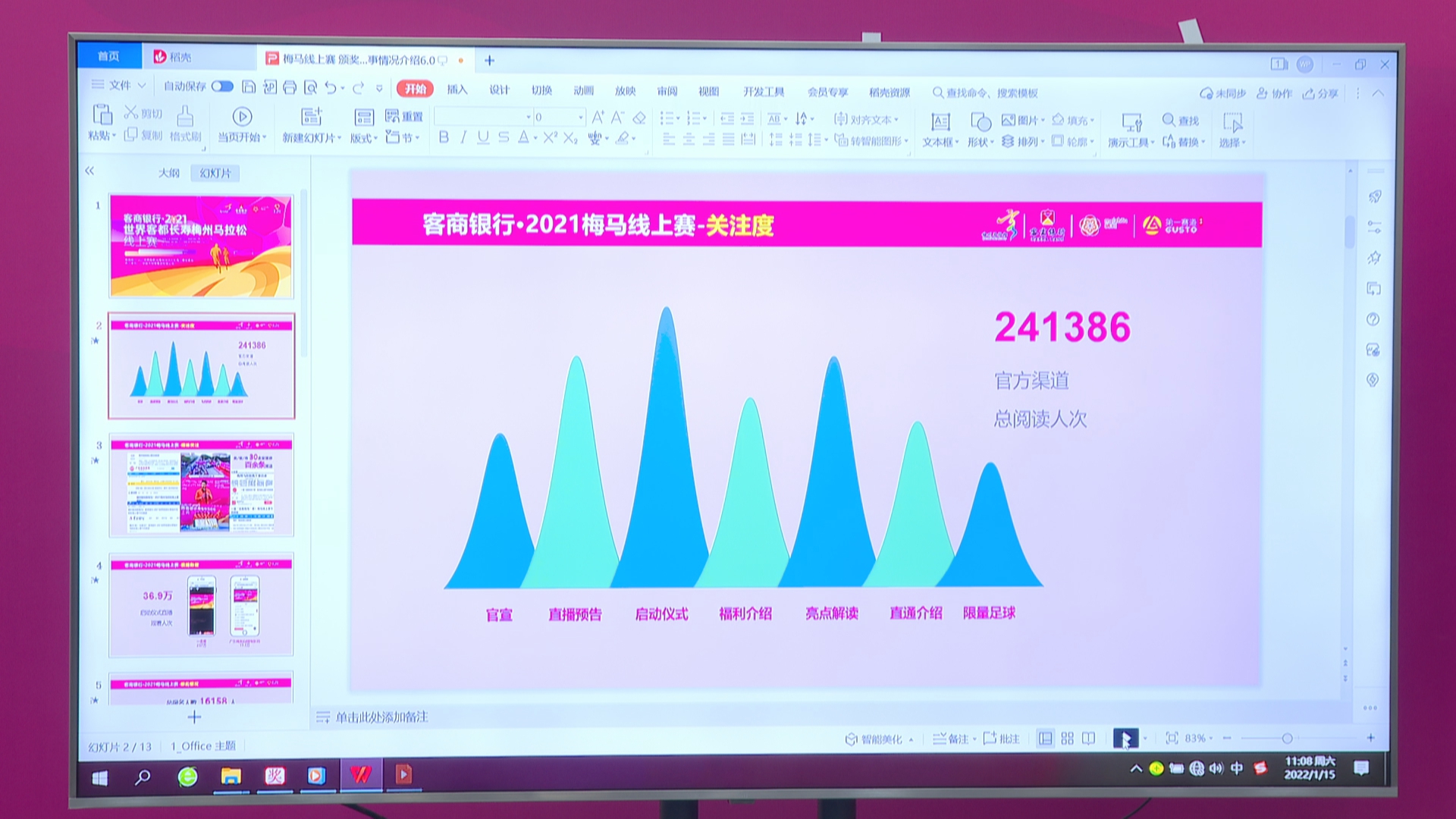Switch slide panel to 大纲 outline
The image size is (1456, 819).
tap(168, 173)
